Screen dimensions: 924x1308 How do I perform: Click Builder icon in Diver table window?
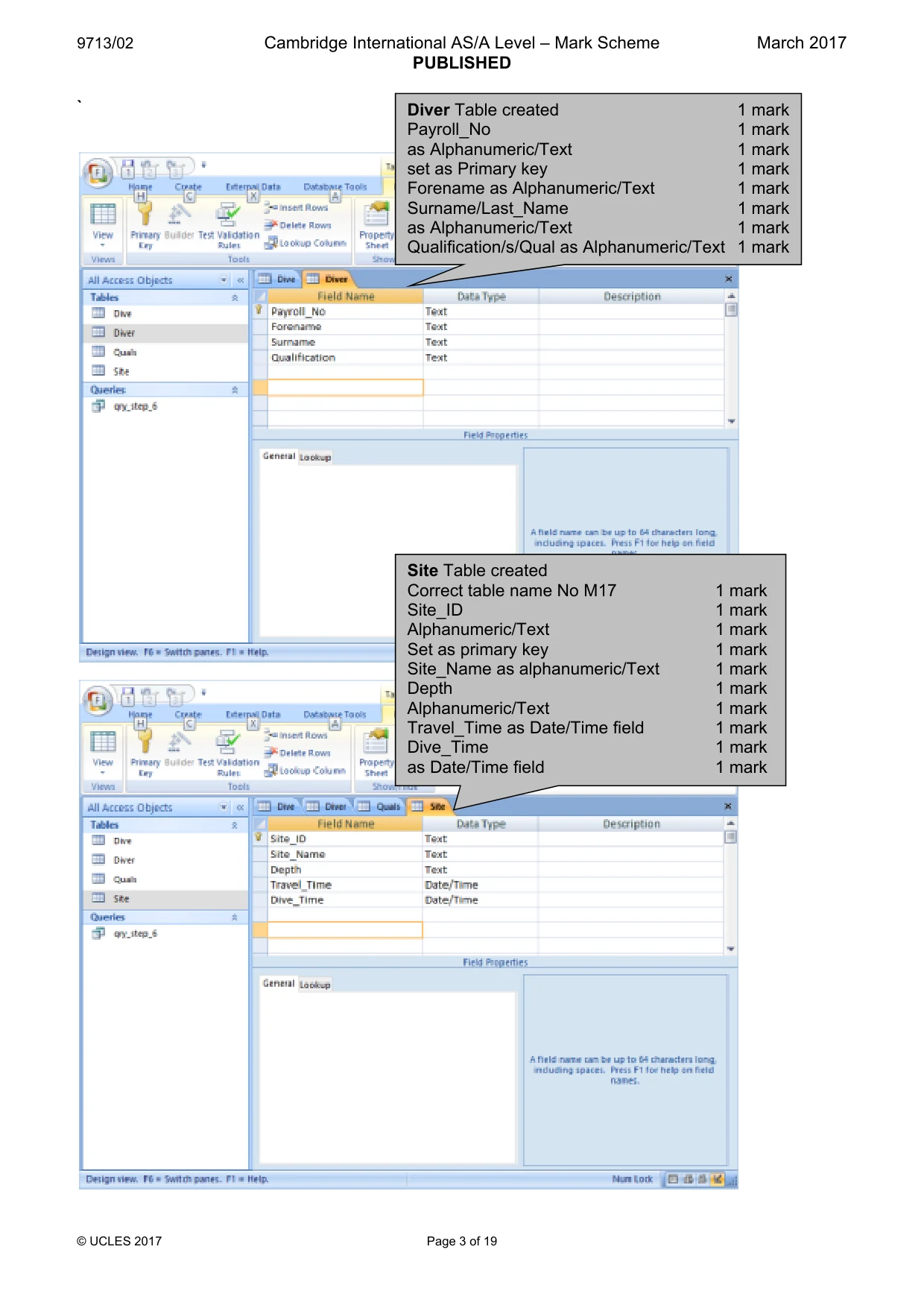coord(179,215)
